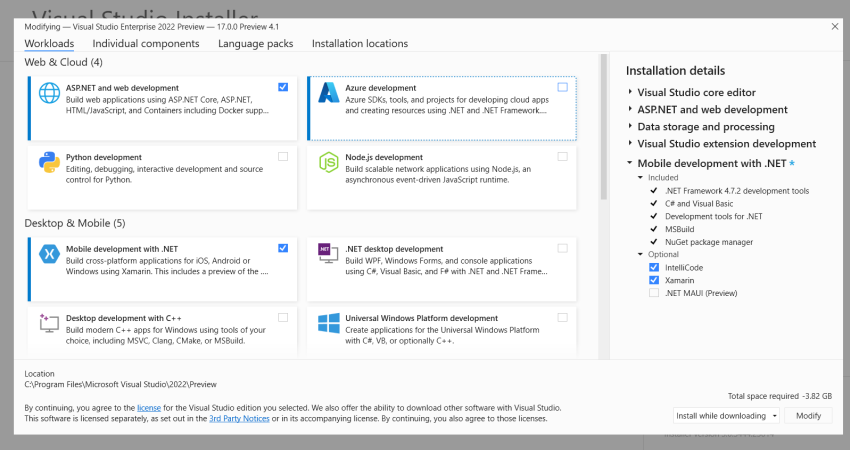The height and width of the screenshot is (450, 850).
Task: Click the workloads list vertical scrollbar
Action: click(603, 127)
